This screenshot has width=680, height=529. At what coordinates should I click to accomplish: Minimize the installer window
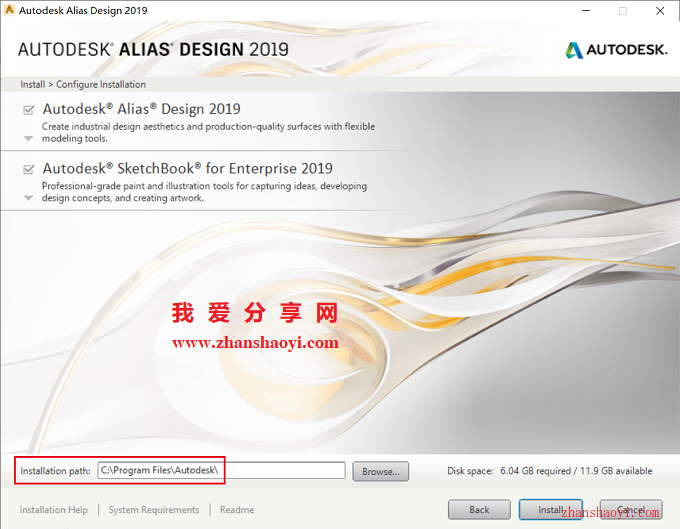tap(586, 11)
